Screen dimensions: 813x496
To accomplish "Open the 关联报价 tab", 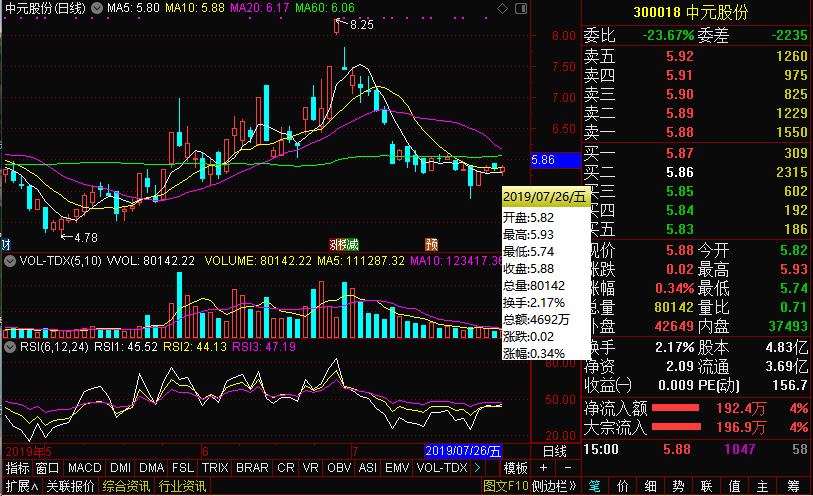I will [x=71, y=486].
